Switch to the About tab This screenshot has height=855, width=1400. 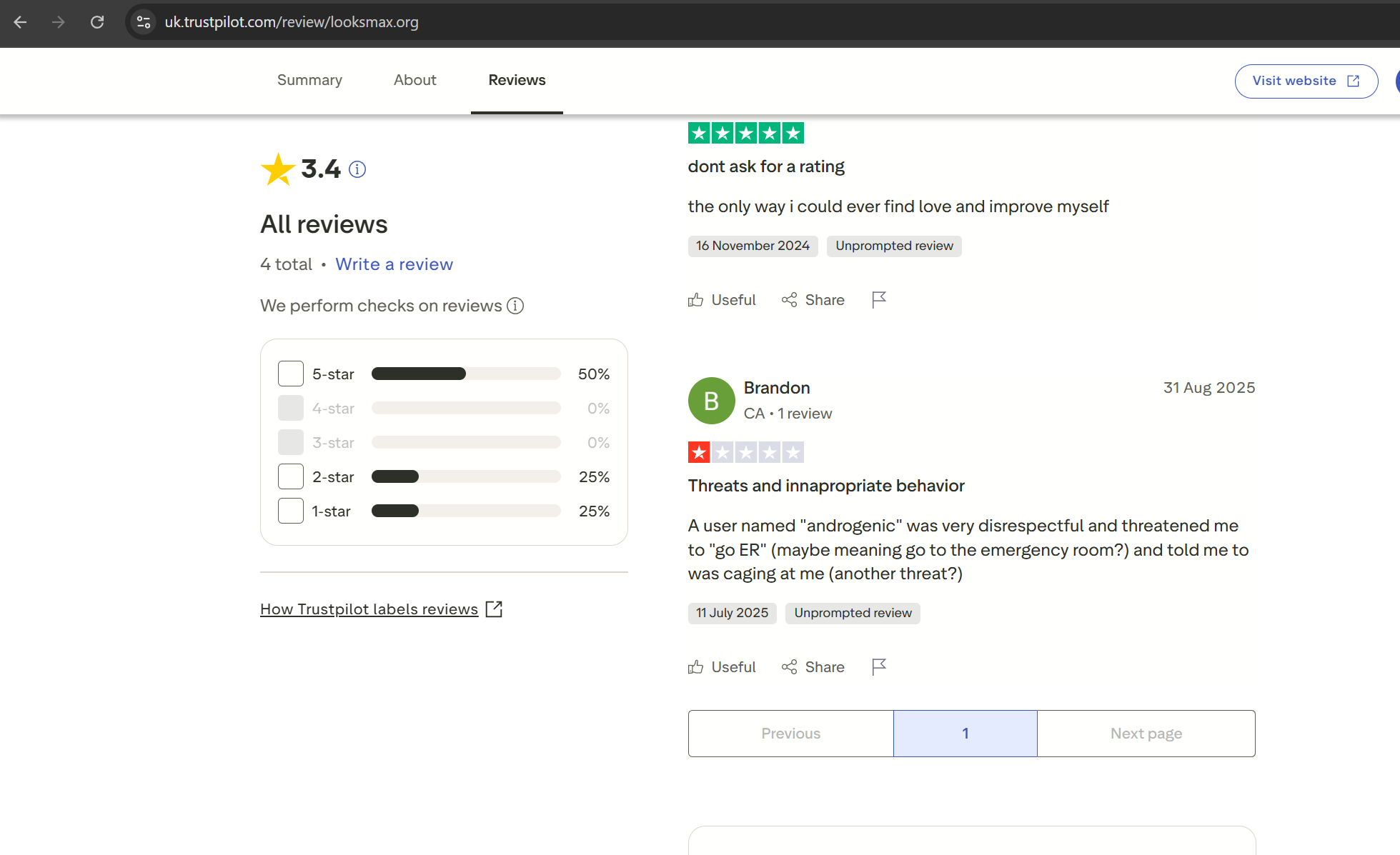tap(414, 80)
